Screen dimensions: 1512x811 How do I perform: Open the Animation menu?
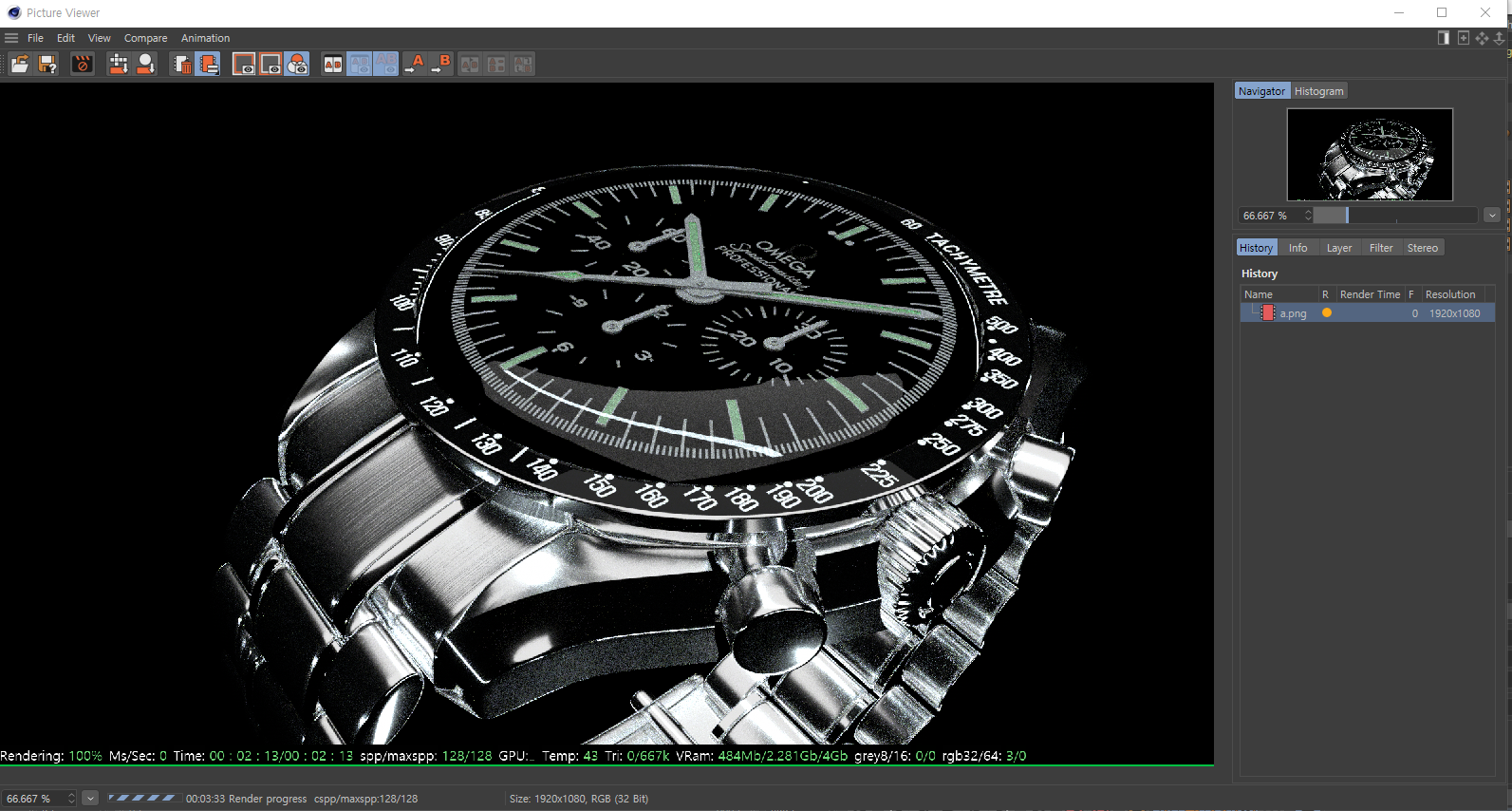tap(205, 38)
